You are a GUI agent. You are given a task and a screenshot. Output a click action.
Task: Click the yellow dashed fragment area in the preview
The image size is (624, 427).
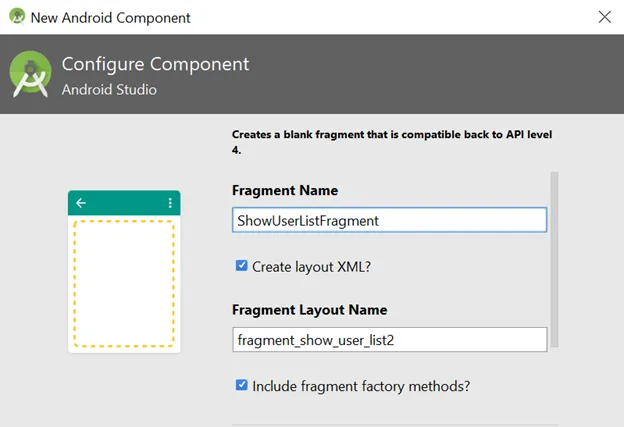124,283
